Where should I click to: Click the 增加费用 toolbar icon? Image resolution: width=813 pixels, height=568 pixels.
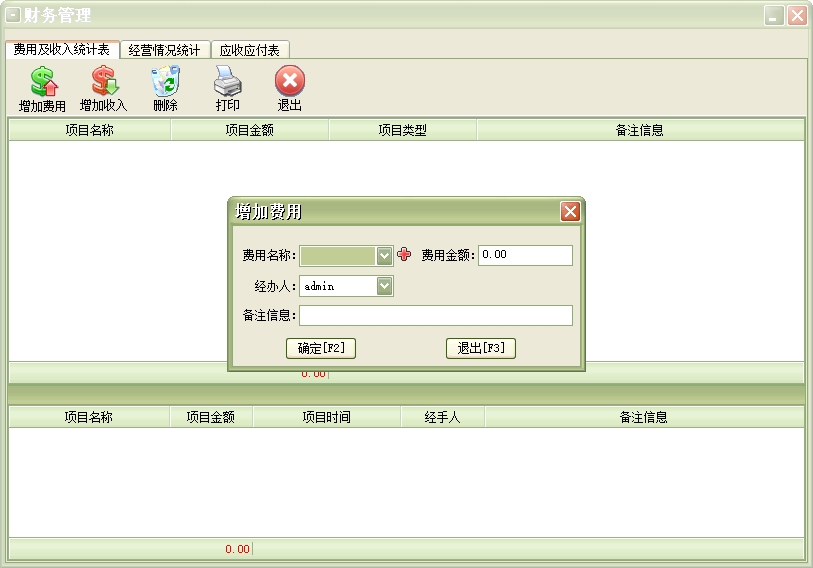tap(42, 82)
